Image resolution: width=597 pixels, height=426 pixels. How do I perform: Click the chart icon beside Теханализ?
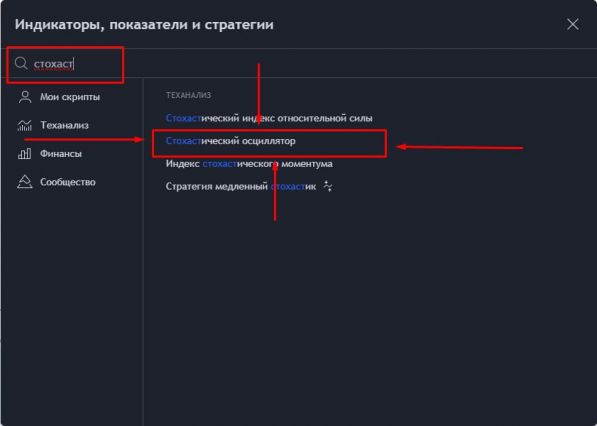(x=25, y=125)
